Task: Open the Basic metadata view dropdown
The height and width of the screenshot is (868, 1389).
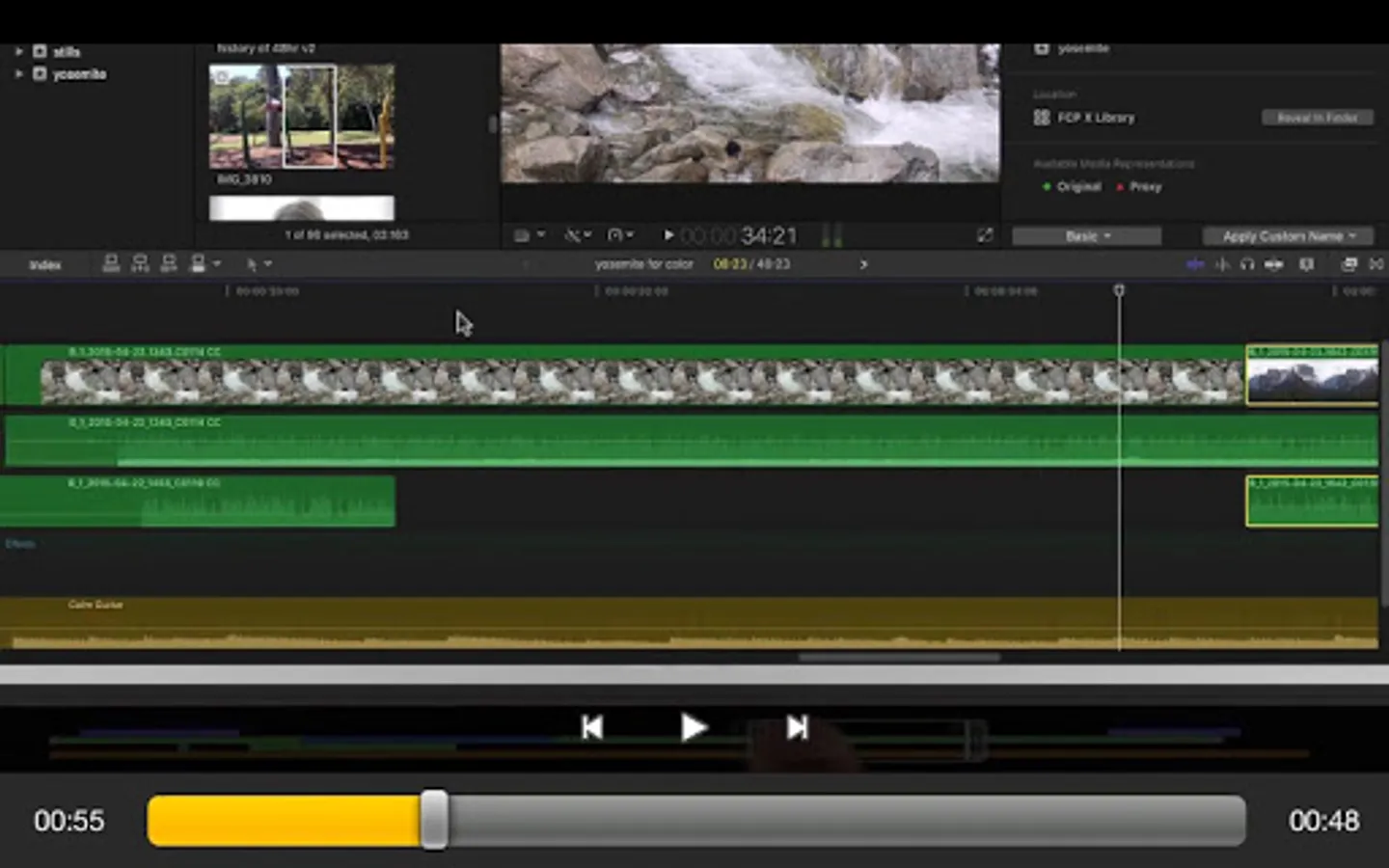Action: click(1086, 236)
